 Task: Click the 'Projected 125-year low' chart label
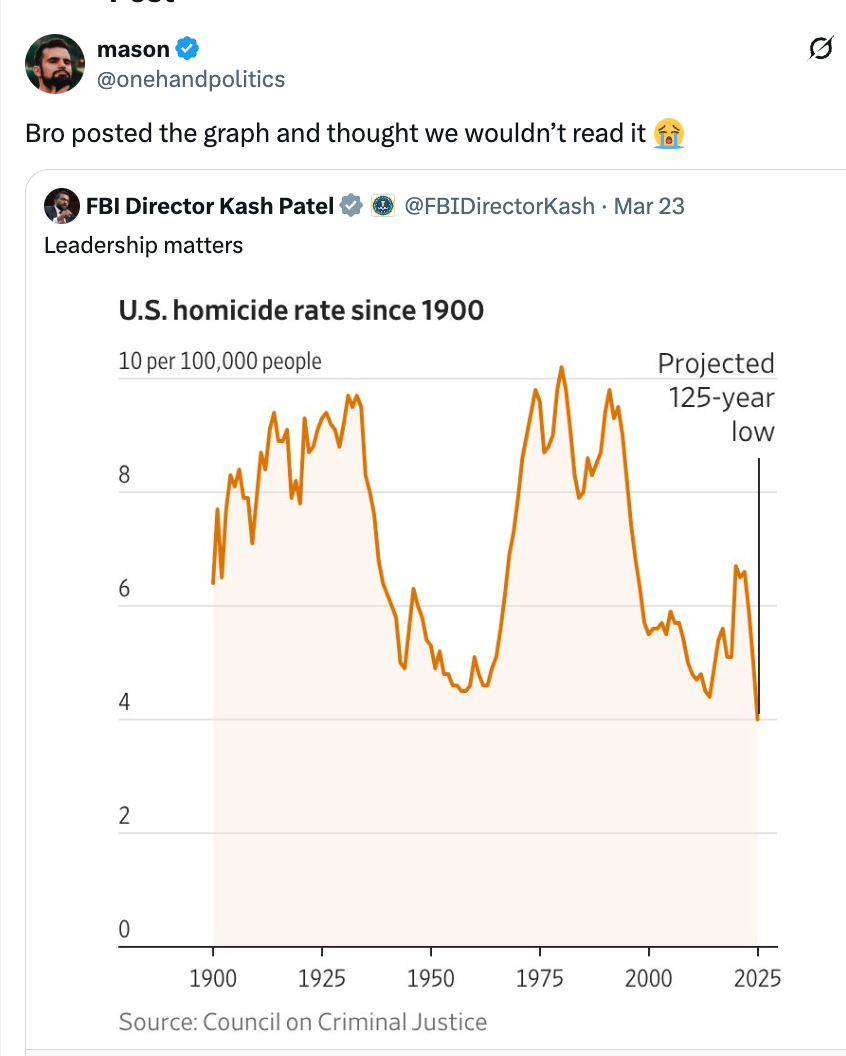(716, 397)
